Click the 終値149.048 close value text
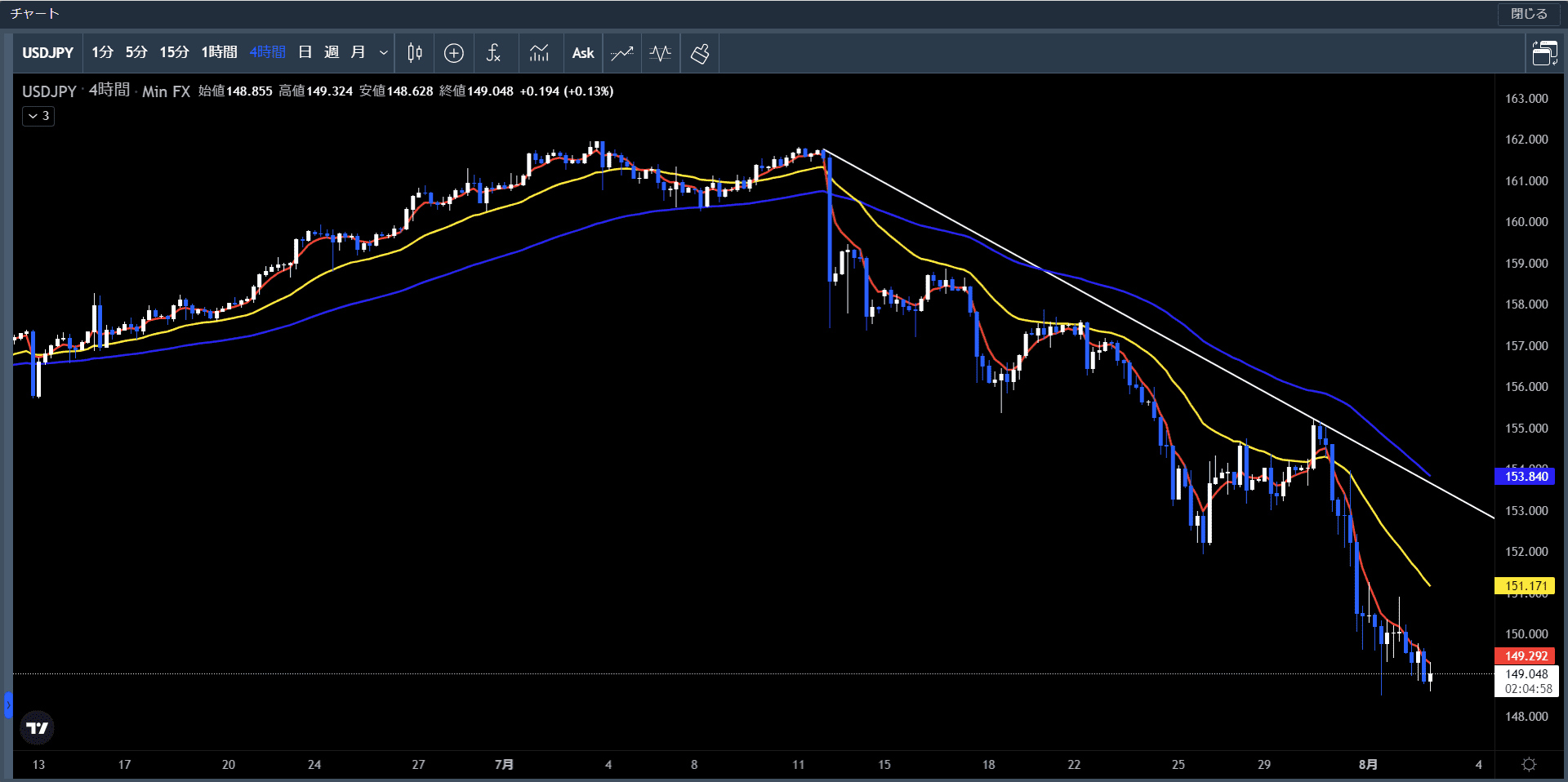 click(x=477, y=91)
